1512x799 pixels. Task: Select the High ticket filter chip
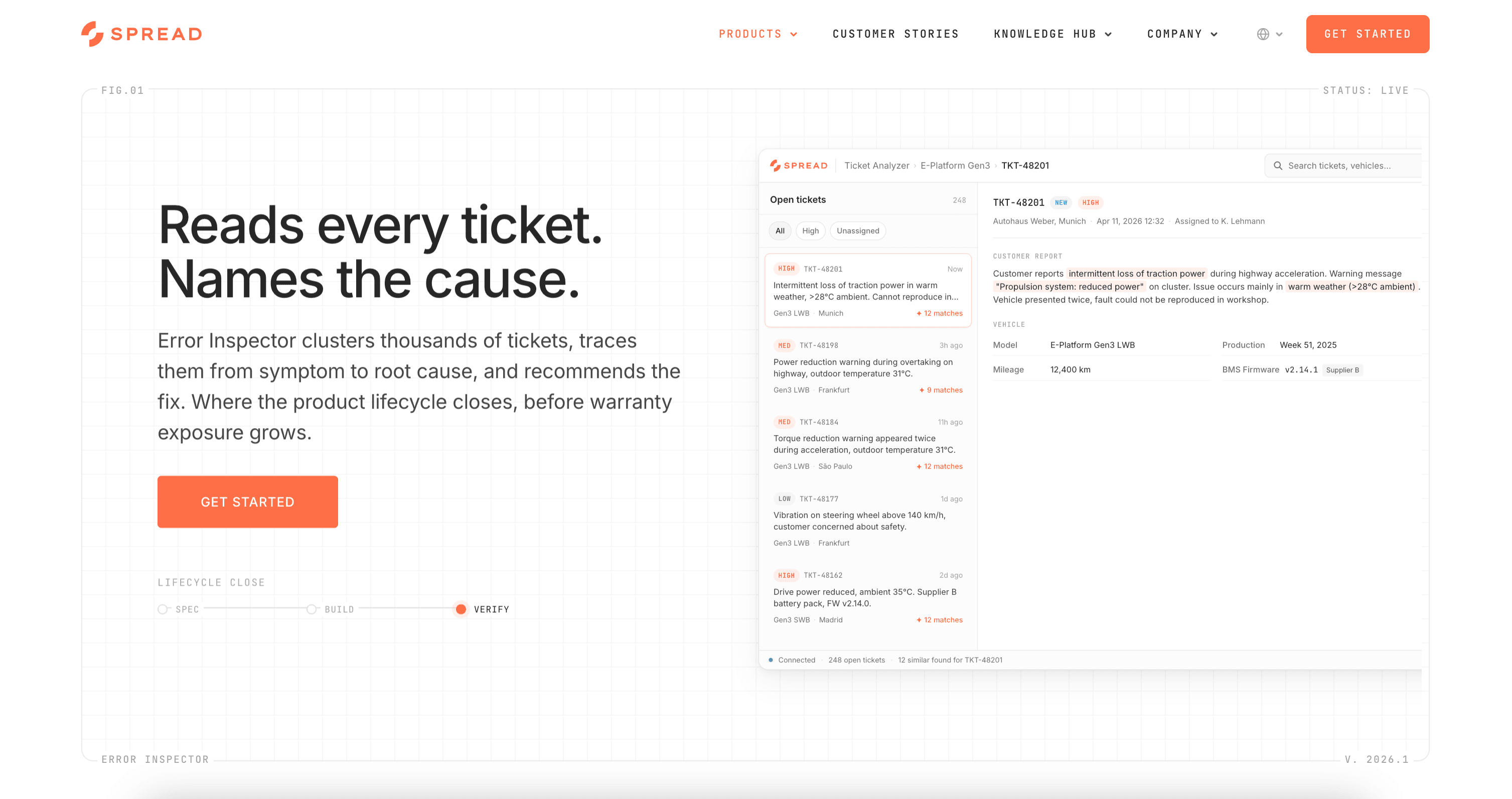point(810,231)
